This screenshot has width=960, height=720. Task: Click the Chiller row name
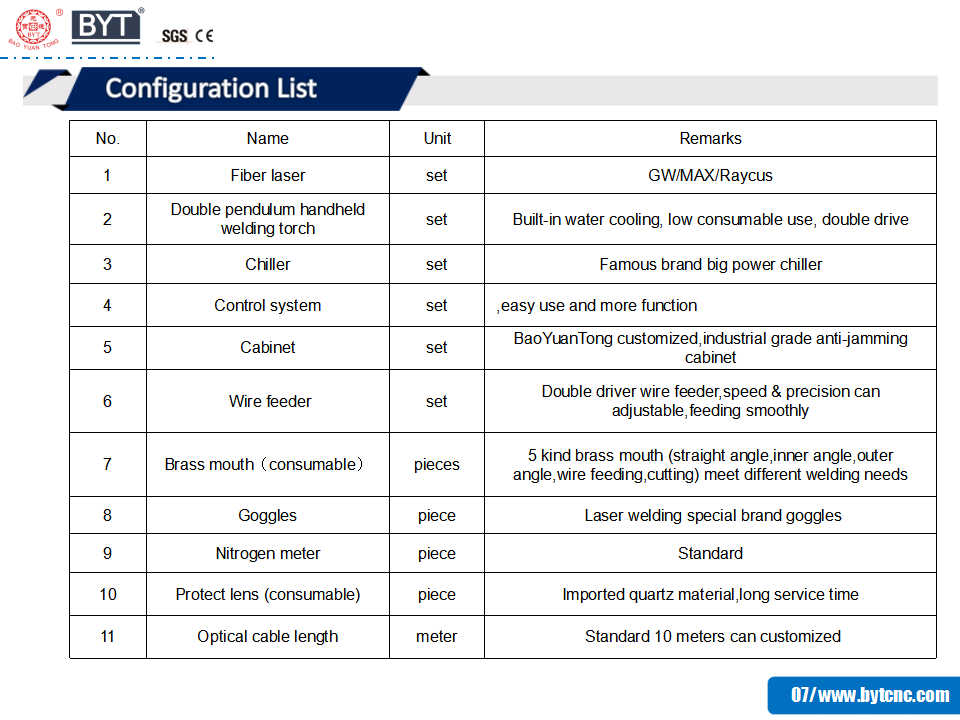[267, 265]
